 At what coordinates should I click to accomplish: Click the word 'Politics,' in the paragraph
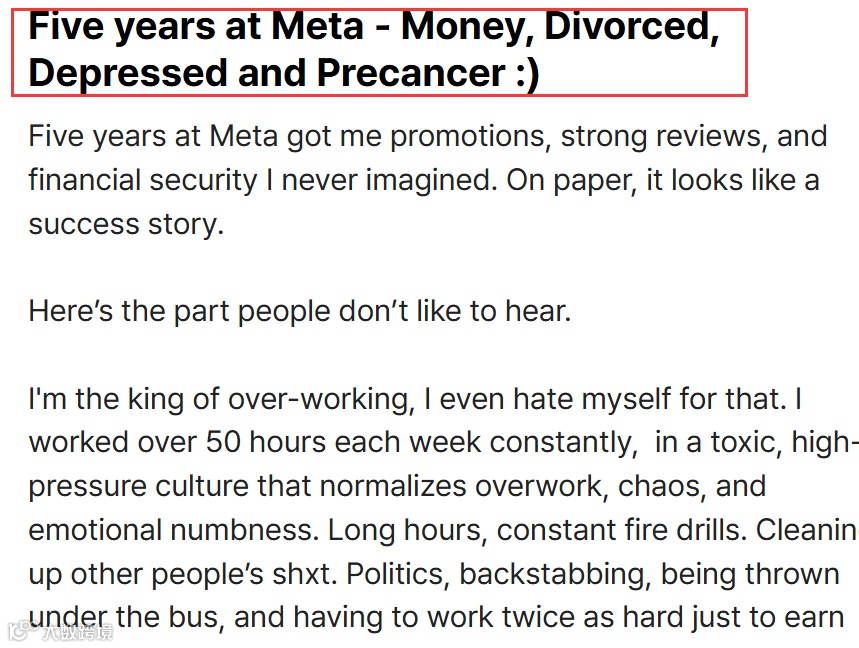[398, 575]
